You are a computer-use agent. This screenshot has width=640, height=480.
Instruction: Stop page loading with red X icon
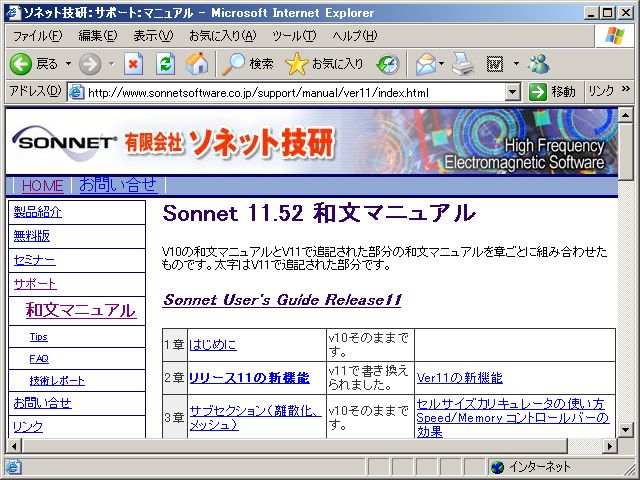pyautogui.click(x=133, y=64)
